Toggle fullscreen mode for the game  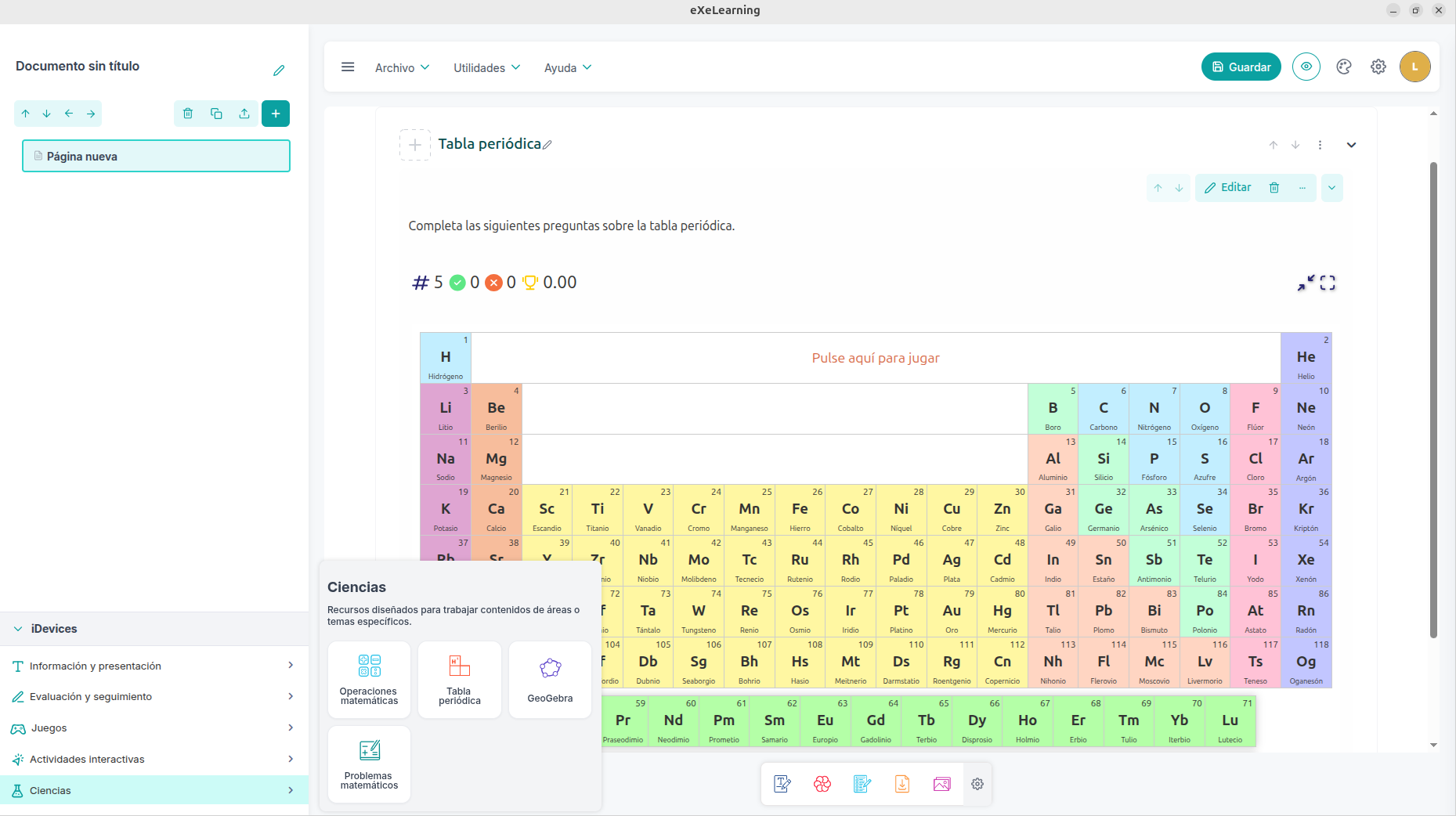(1328, 283)
